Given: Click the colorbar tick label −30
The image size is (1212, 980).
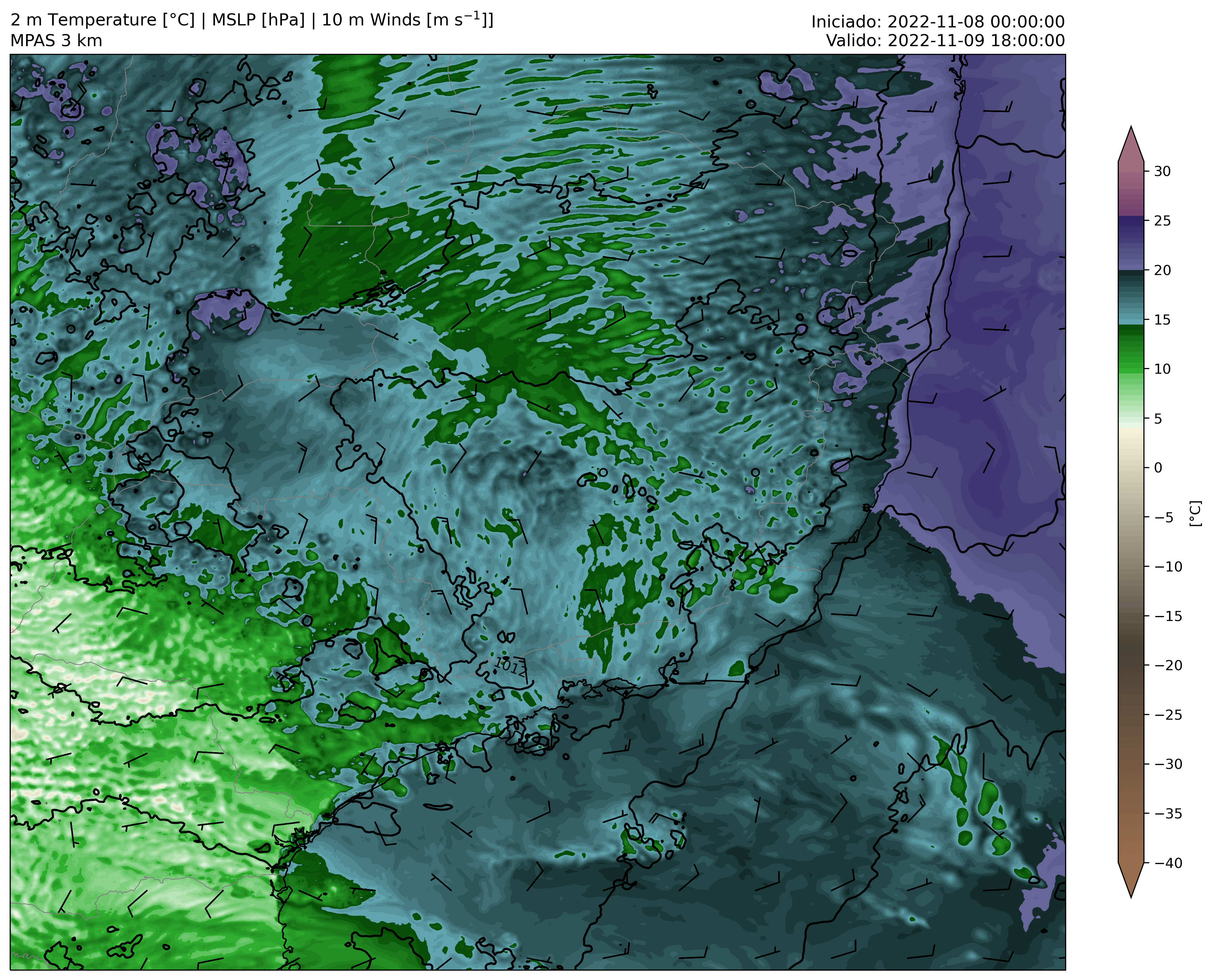Looking at the screenshot, I should point(1168,764).
